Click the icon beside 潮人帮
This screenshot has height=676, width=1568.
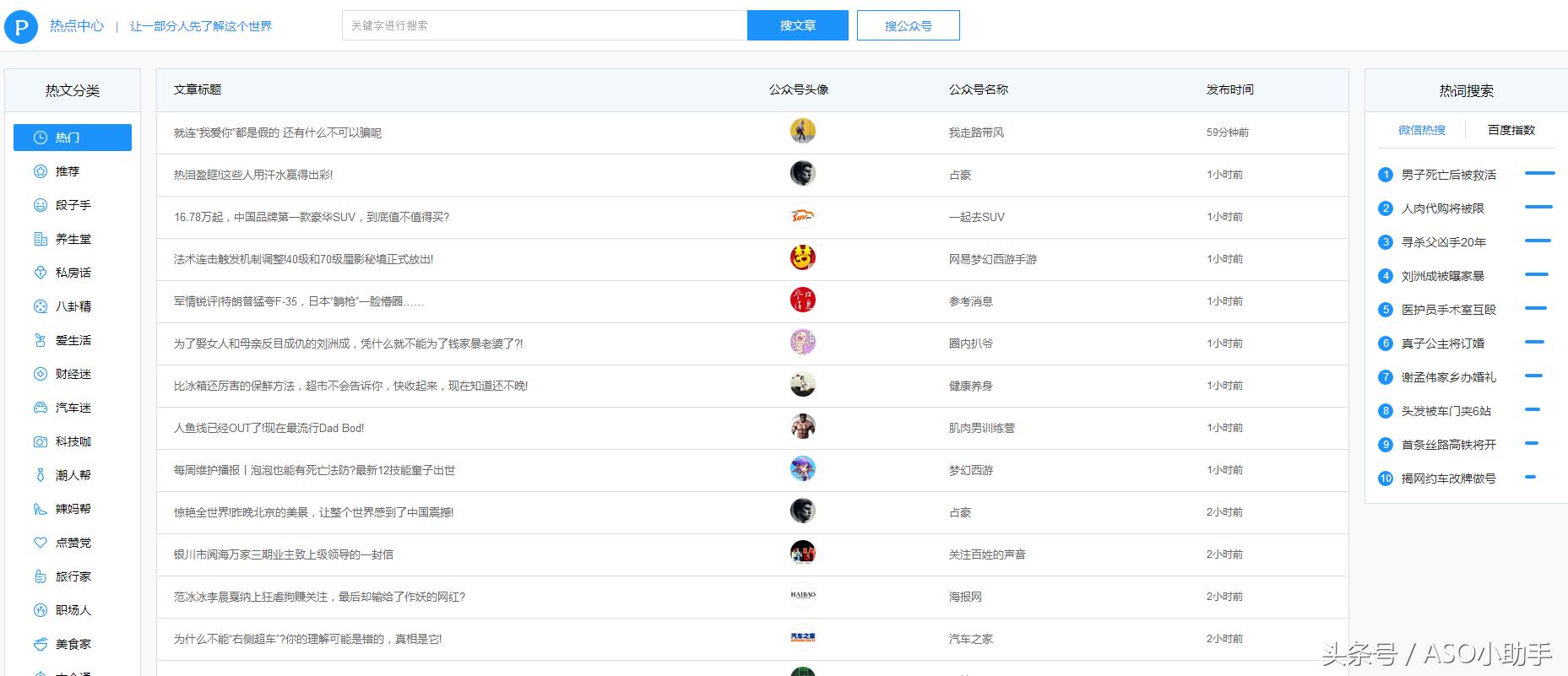click(x=40, y=475)
